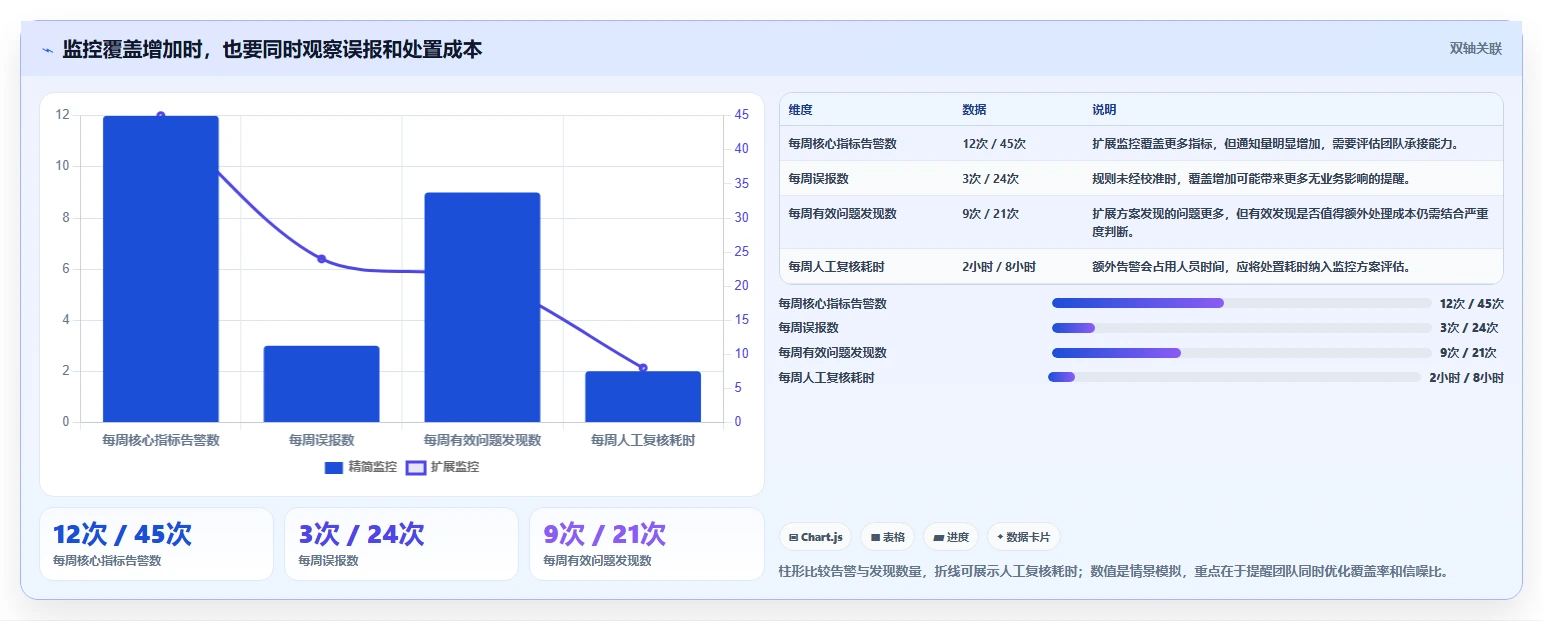Click the 每周有效问题发现数 bar in the chart

pos(482,307)
